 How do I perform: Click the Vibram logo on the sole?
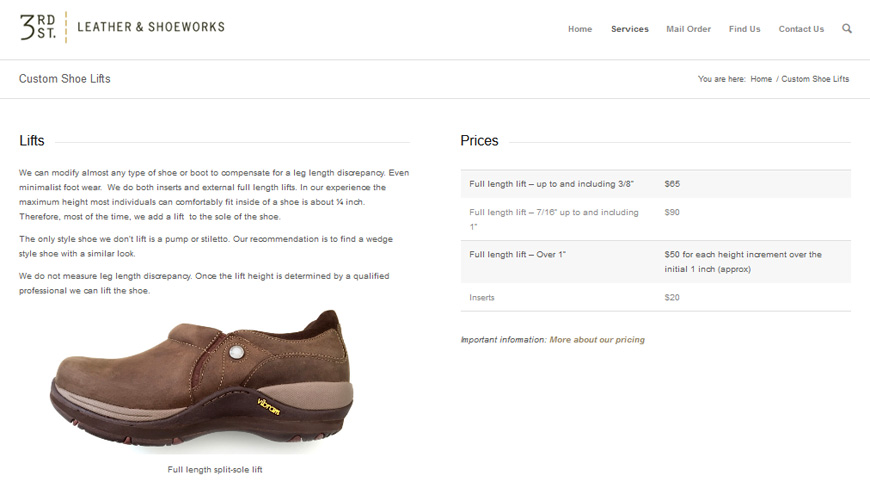268,406
